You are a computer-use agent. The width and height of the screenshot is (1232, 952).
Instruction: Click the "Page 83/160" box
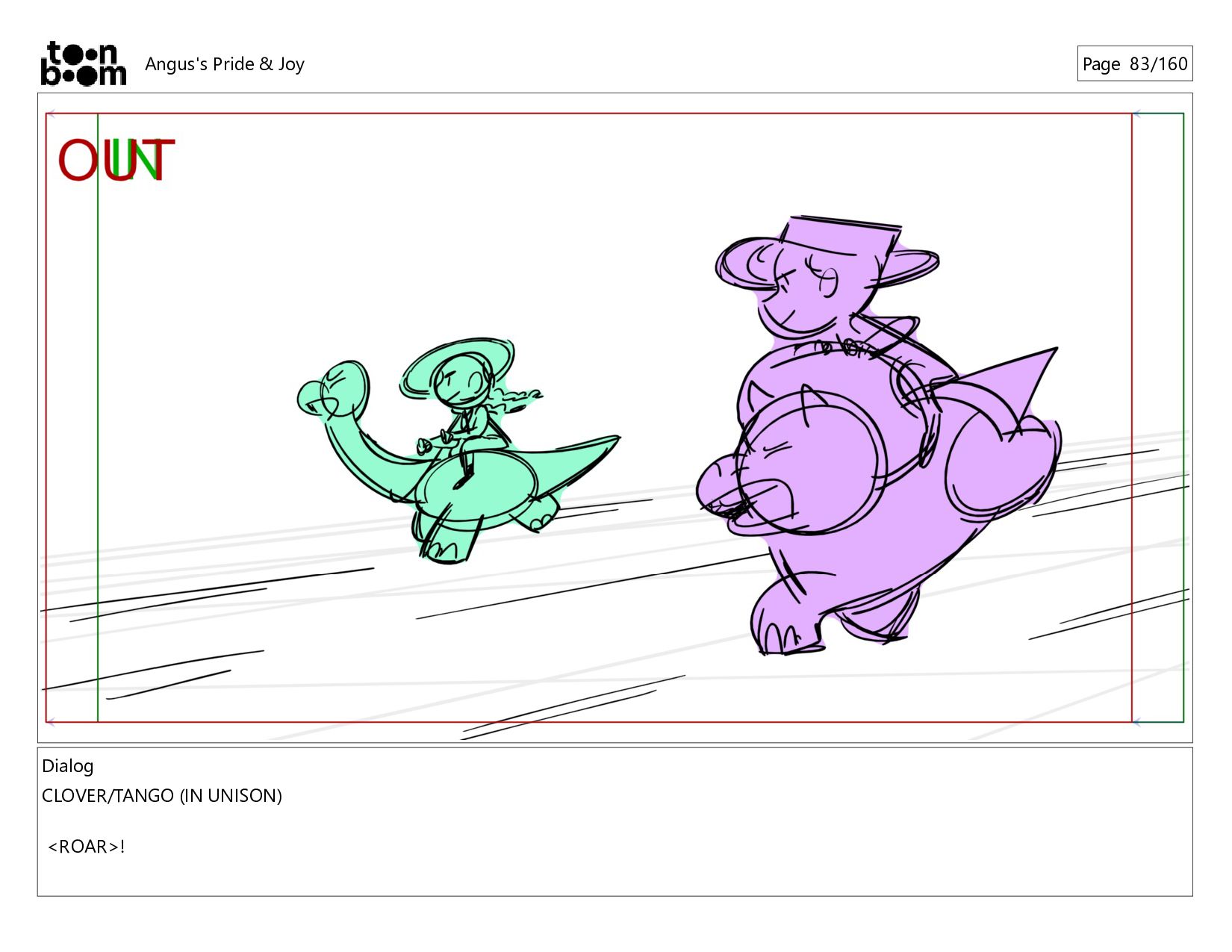1134,63
